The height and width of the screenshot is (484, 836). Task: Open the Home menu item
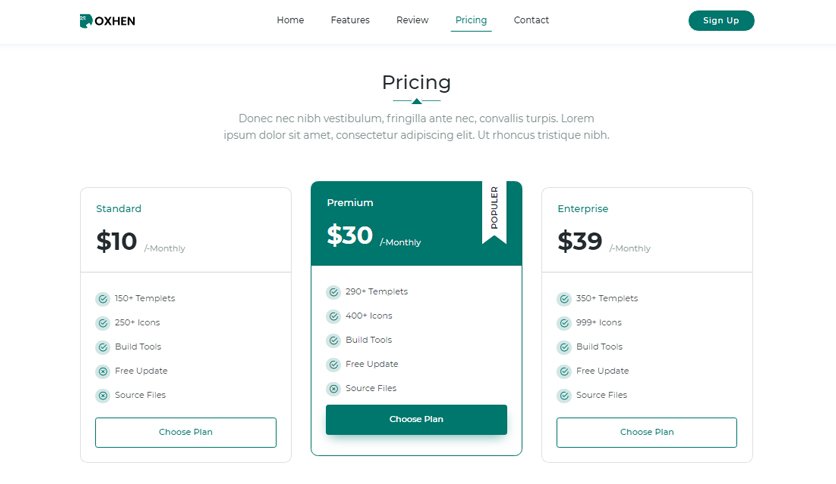coord(290,20)
